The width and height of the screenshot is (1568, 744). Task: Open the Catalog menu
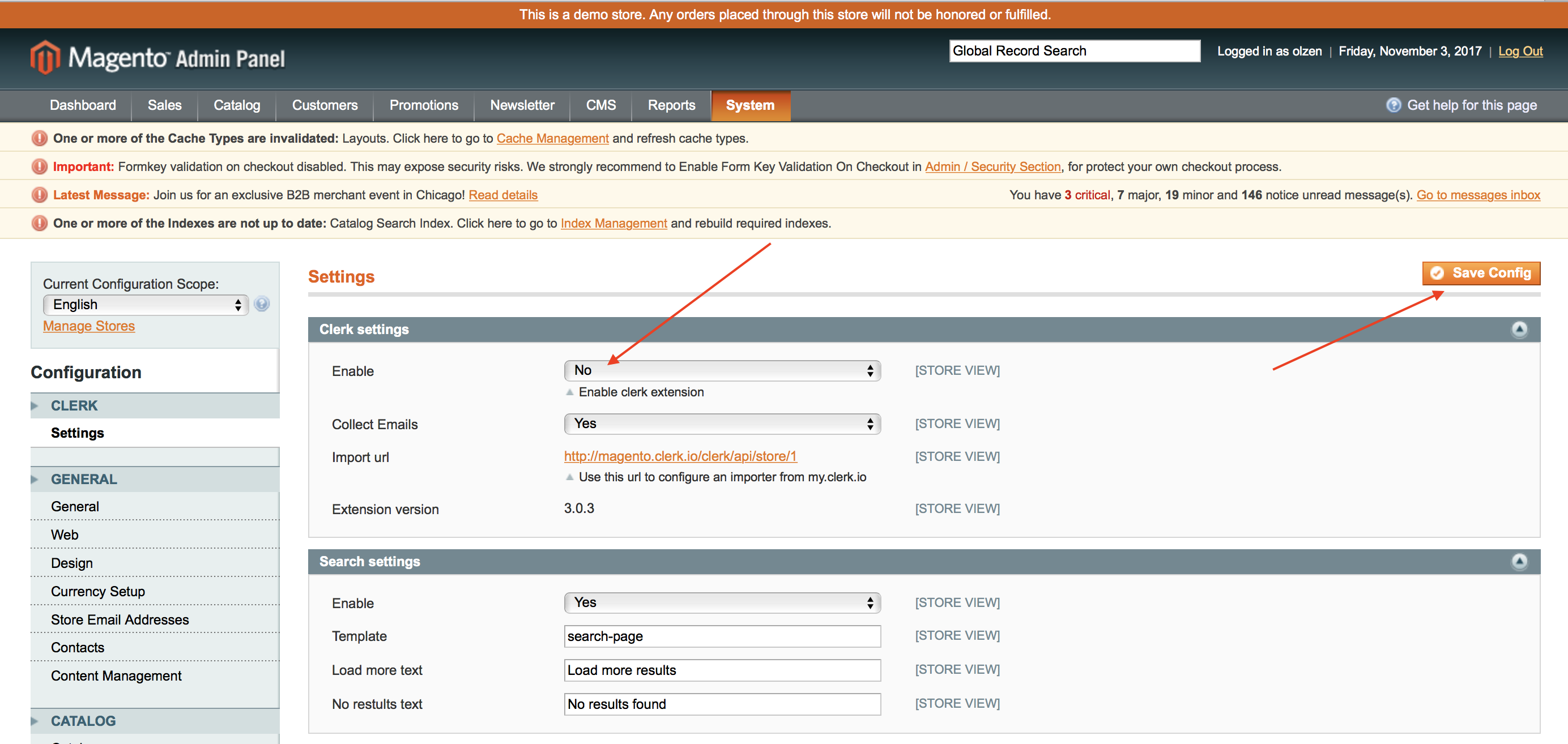point(237,105)
